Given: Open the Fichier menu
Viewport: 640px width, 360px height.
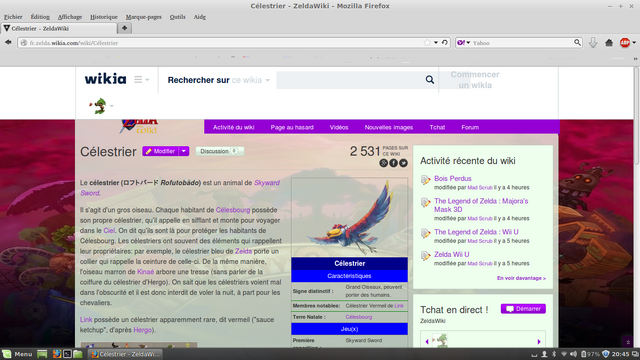Looking at the screenshot, I should (13, 17).
